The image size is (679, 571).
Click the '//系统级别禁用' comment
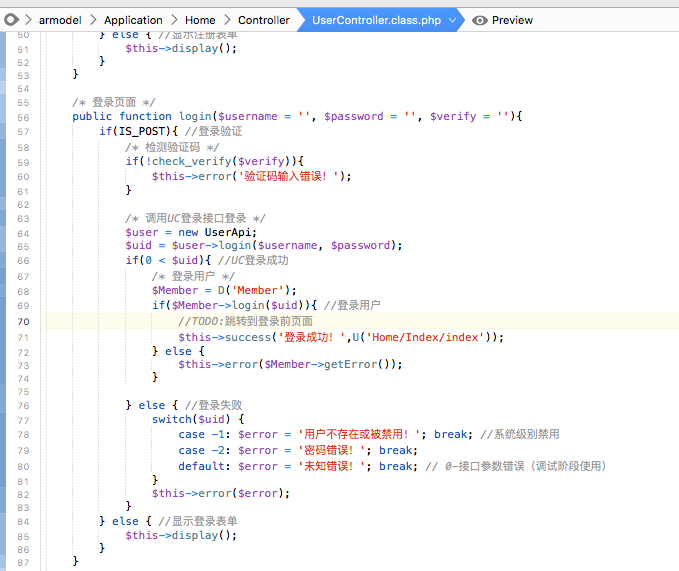pyautogui.click(x=520, y=434)
